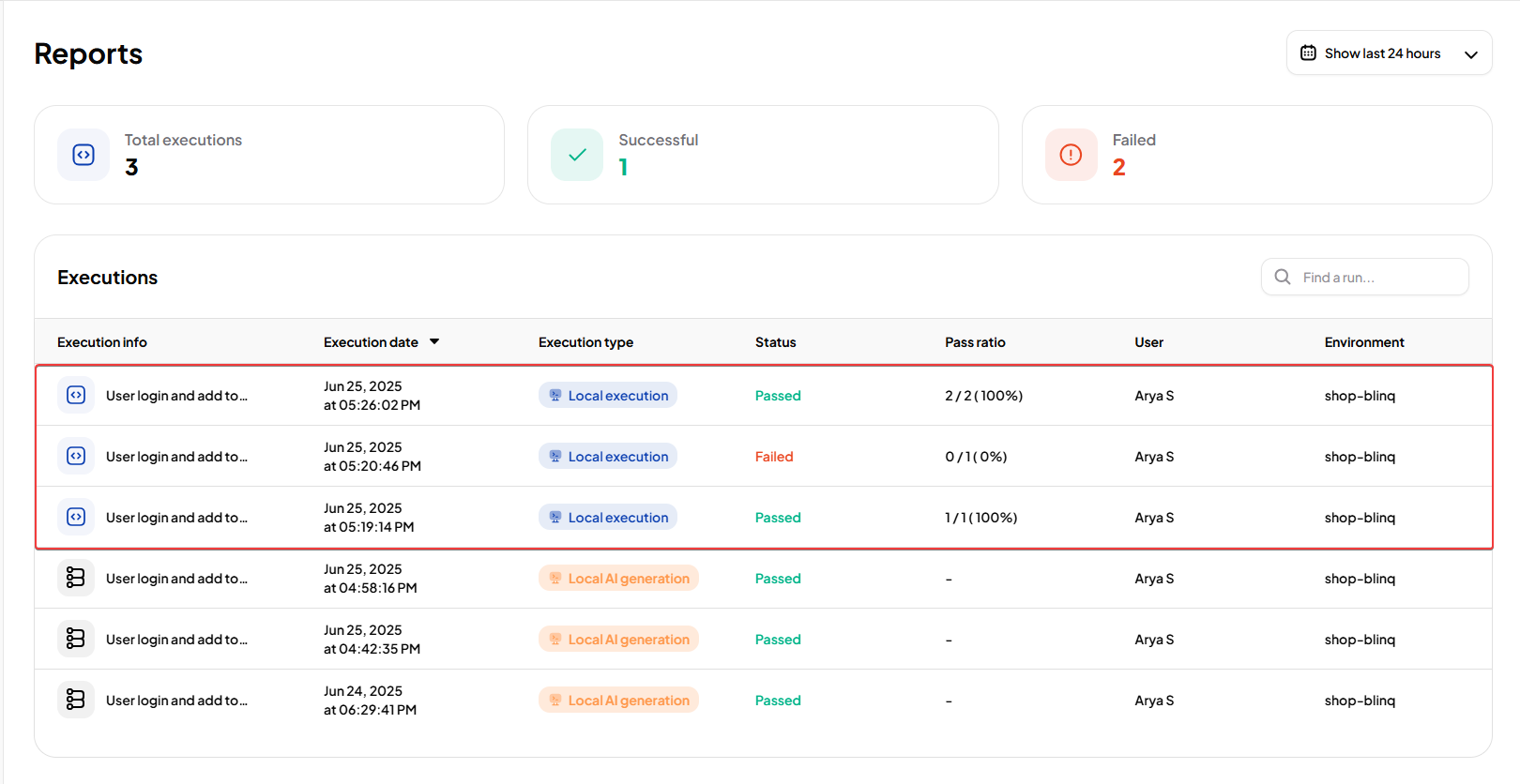
Task: Click the execution icon for the failed 05:20:46 PM run
Action: point(76,456)
